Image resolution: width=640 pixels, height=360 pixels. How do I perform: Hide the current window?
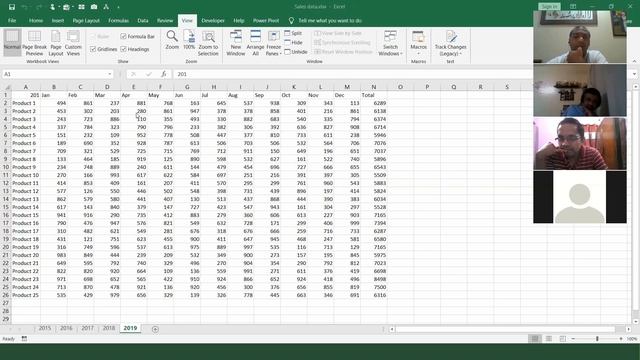(293, 42)
